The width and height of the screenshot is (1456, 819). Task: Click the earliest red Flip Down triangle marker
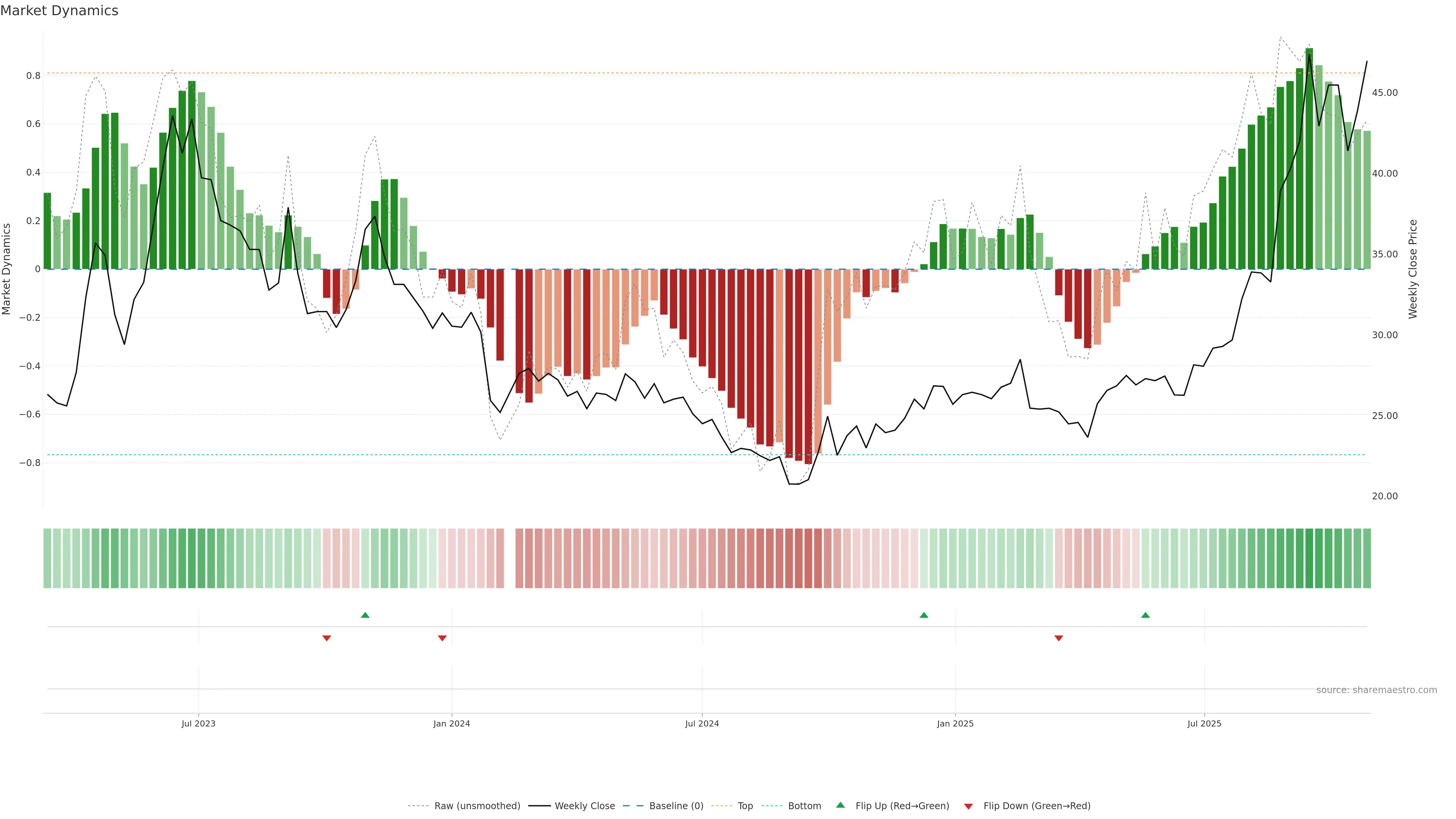coord(326,638)
